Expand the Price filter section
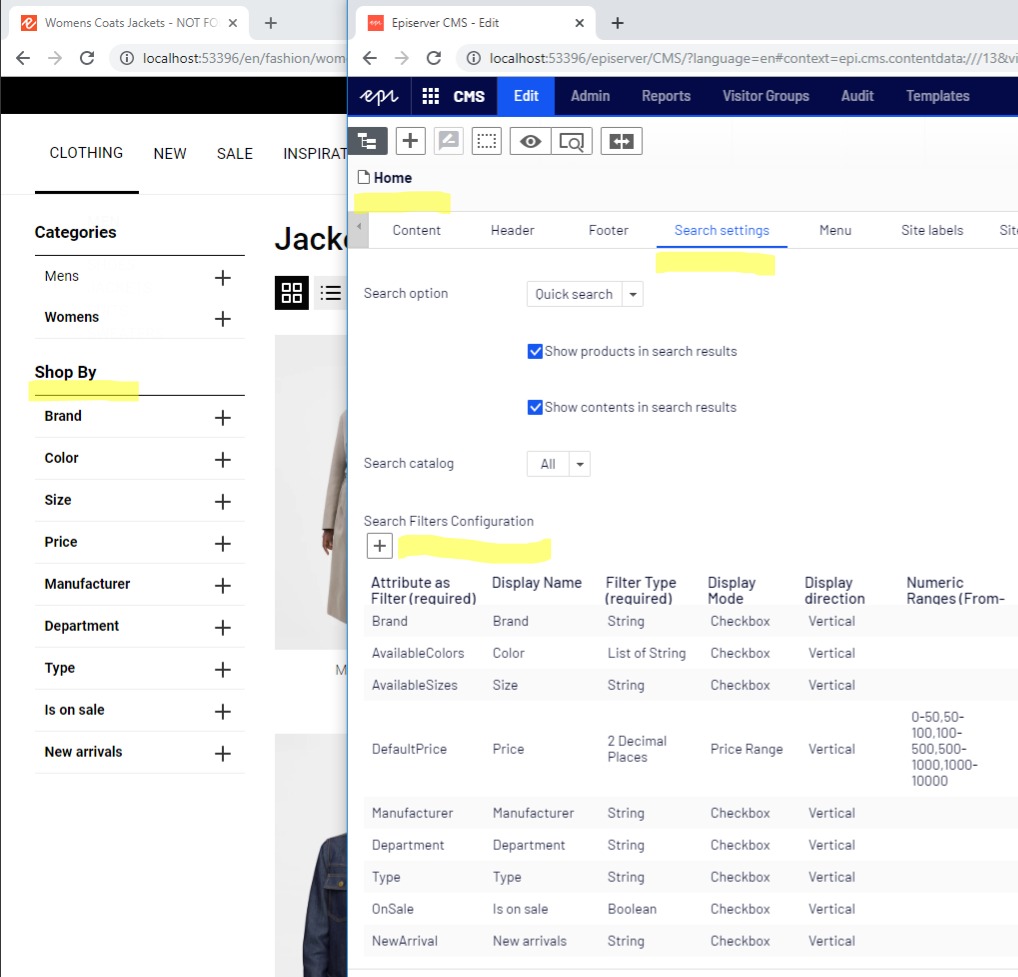Screen dimensions: 1018x977 [x=222, y=543]
